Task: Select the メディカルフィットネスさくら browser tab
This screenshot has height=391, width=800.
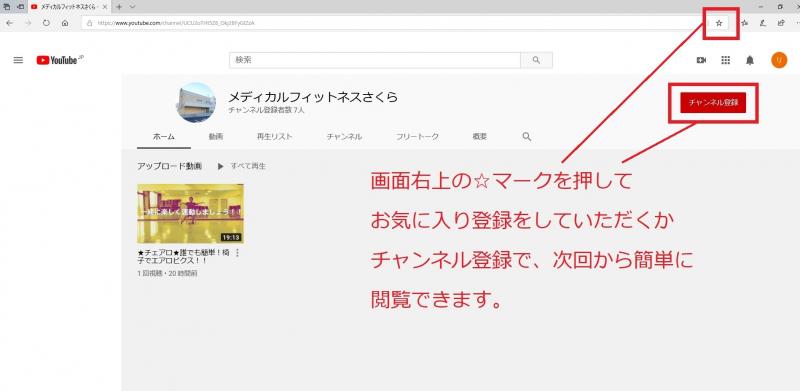Action: pyautogui.click(x=69, y=7)
